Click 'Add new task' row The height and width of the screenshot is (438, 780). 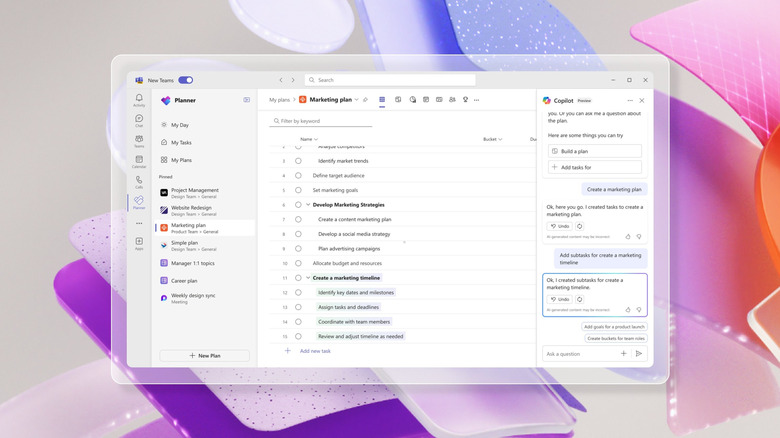click(315, 351)
